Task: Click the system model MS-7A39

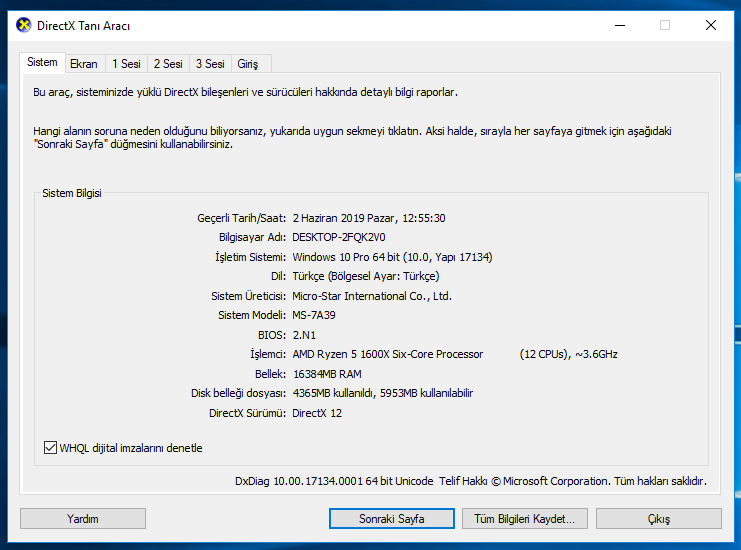Action: tap(314, 315)
